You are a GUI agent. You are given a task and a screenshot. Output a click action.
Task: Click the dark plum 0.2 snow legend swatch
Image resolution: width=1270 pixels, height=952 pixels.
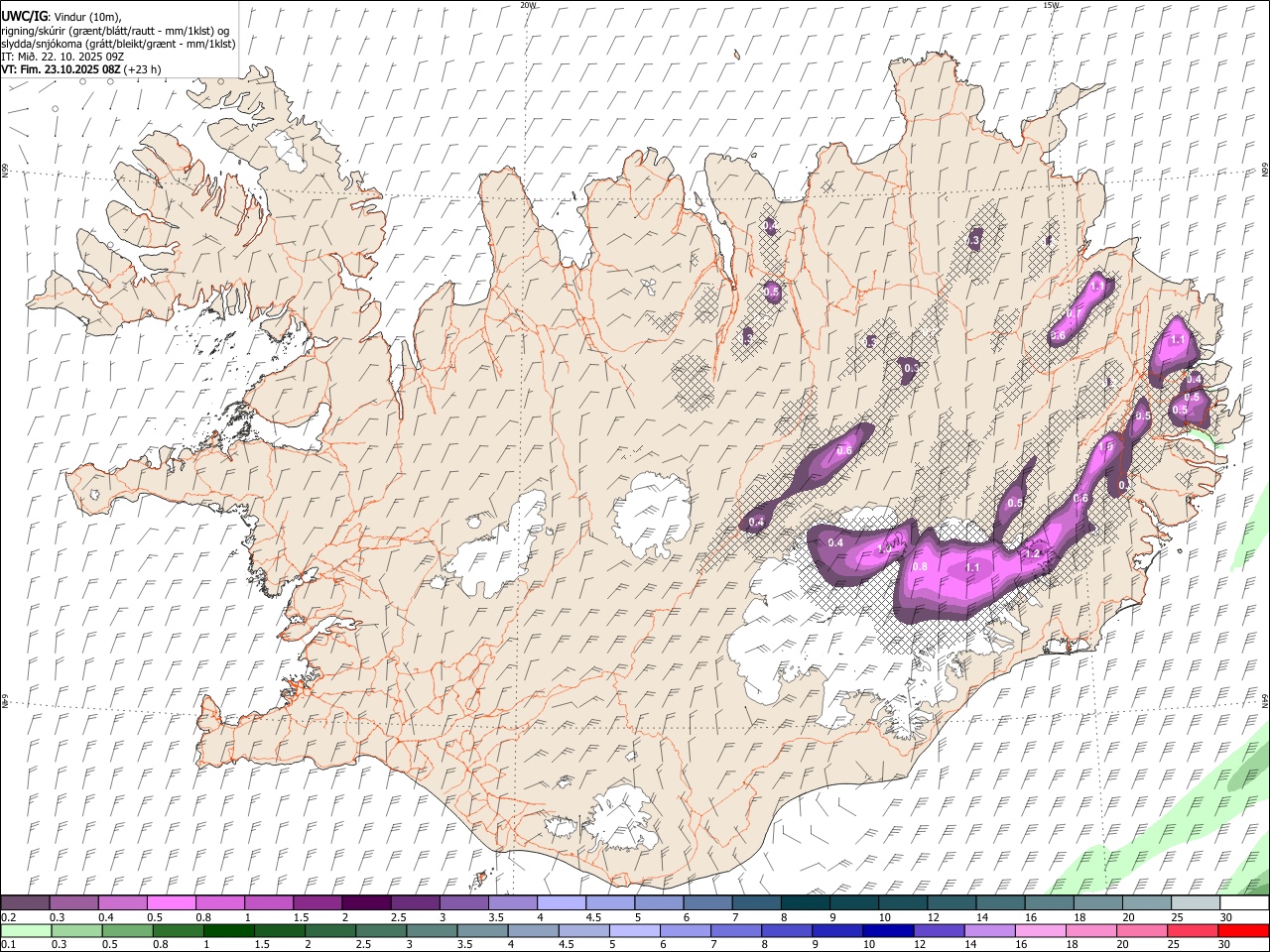tap(25, 903)
